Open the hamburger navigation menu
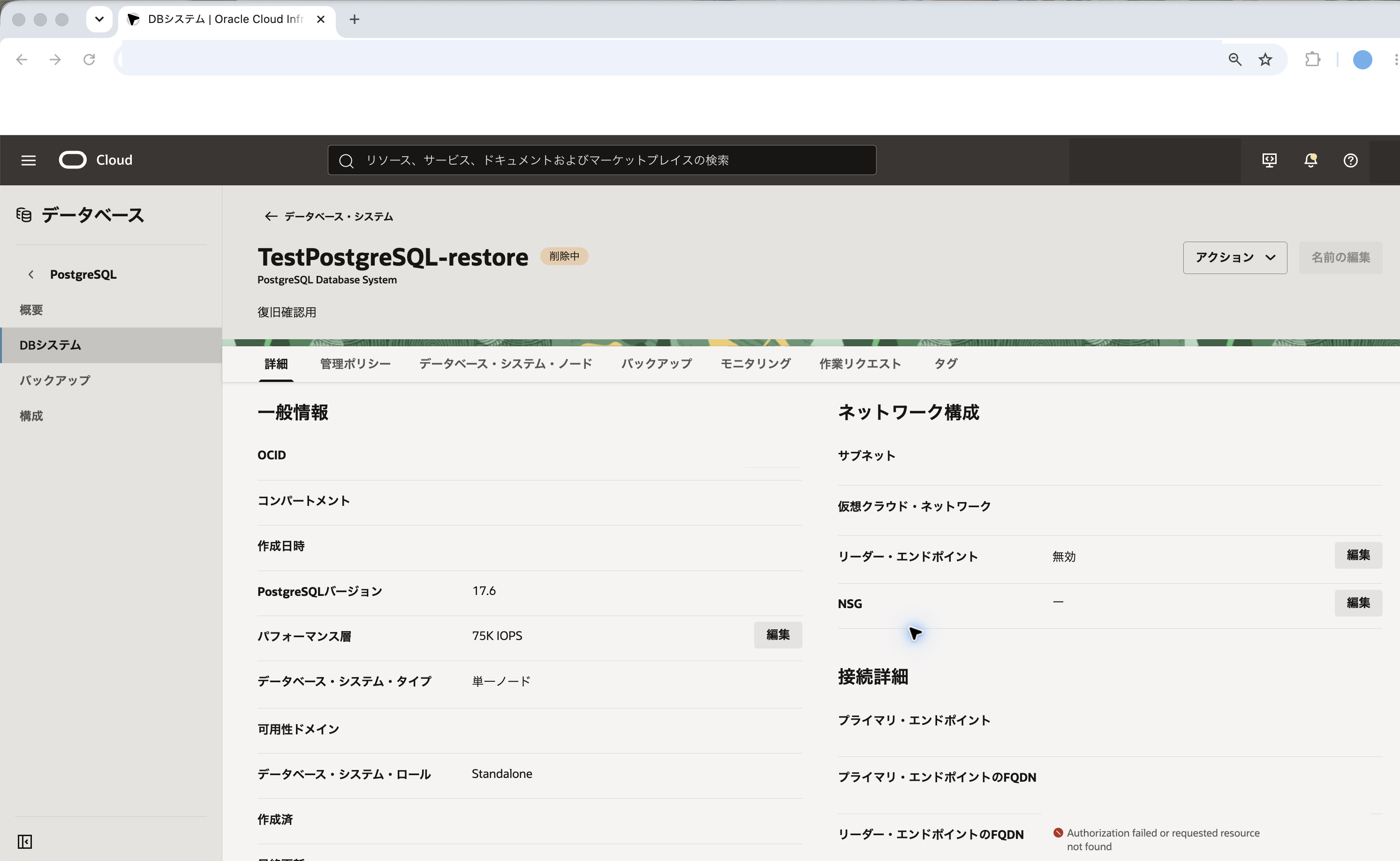1400x861 pixels. point(29,160)
